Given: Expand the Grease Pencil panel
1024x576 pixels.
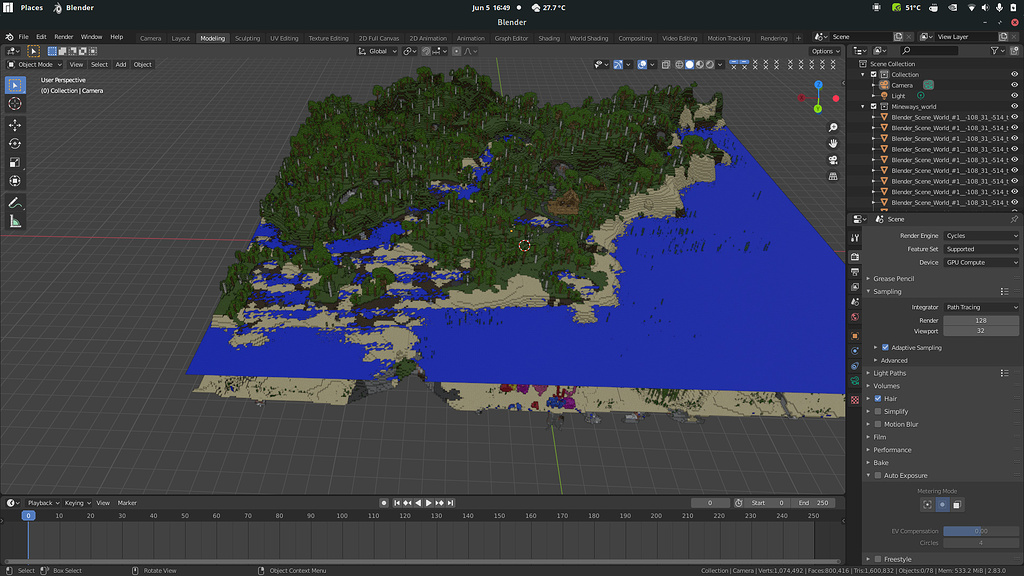Looking at the screenshot, I should tap(893, 278).
